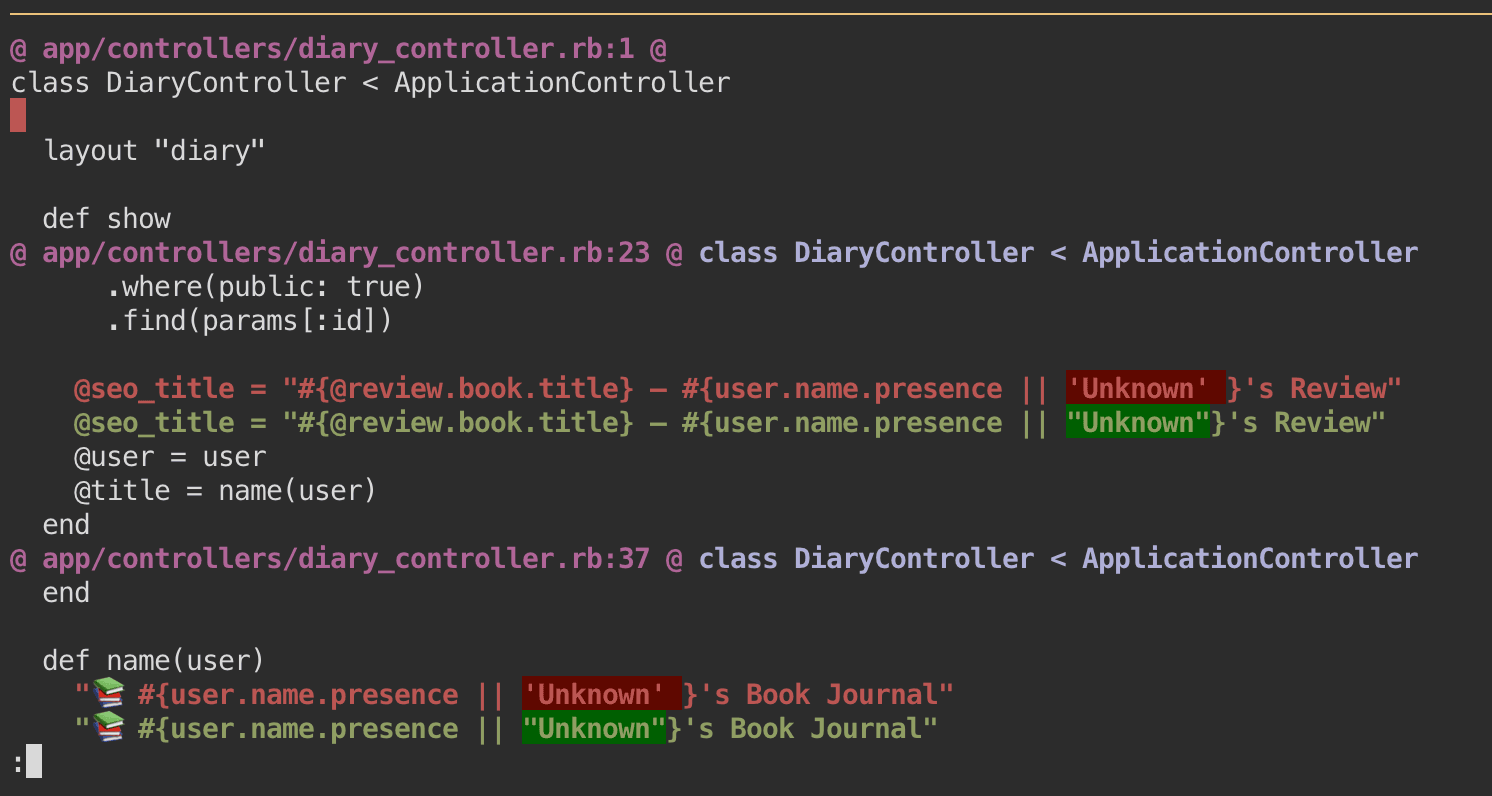This screenshot has width=1492, height=796.
Task: Click green-highlighted "Unknown" in the added Book Journal line
Action: point(594,728)
